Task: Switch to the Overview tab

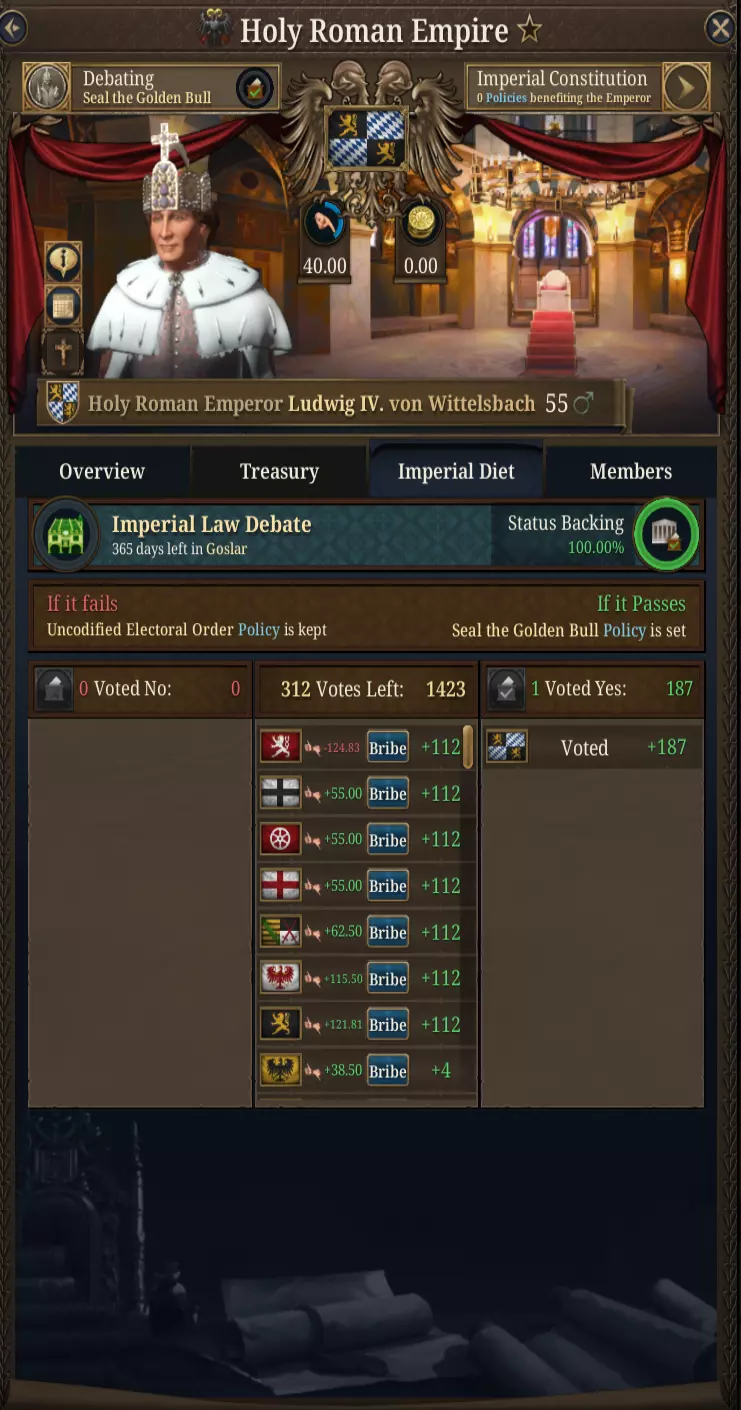Action: (102, 472)
